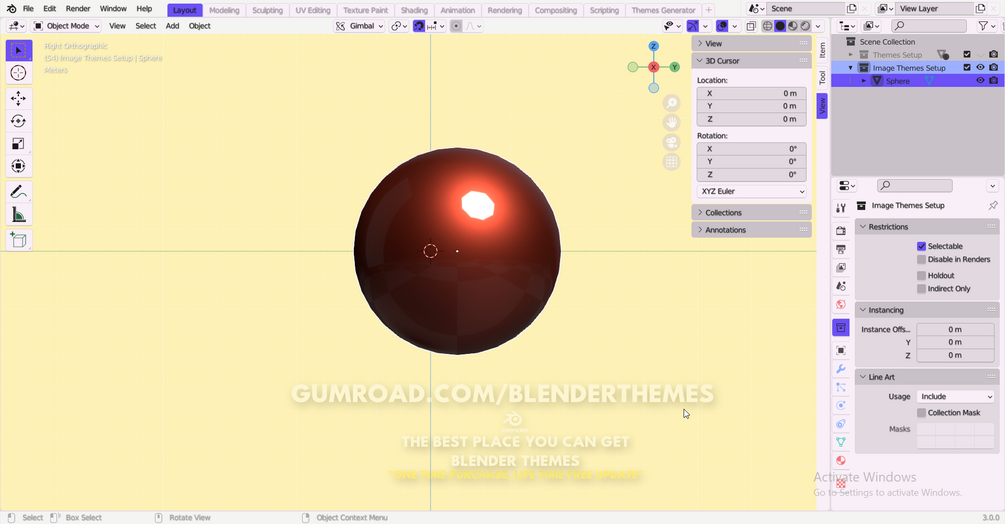Open Material properties tab

pyautogui.click(x=841, y=461)
